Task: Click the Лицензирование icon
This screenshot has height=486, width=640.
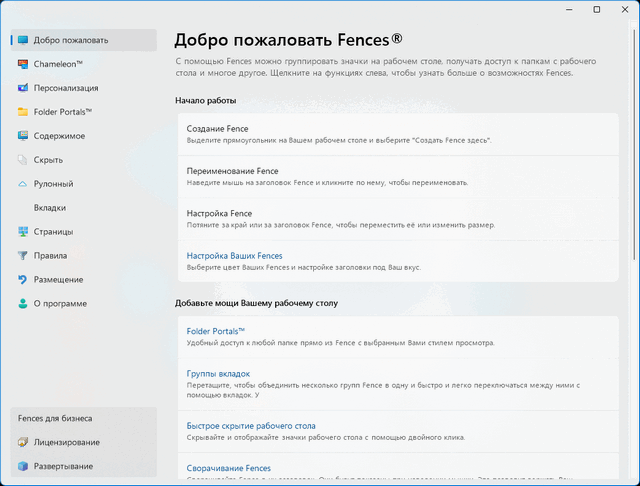Action: coord(23,442)
